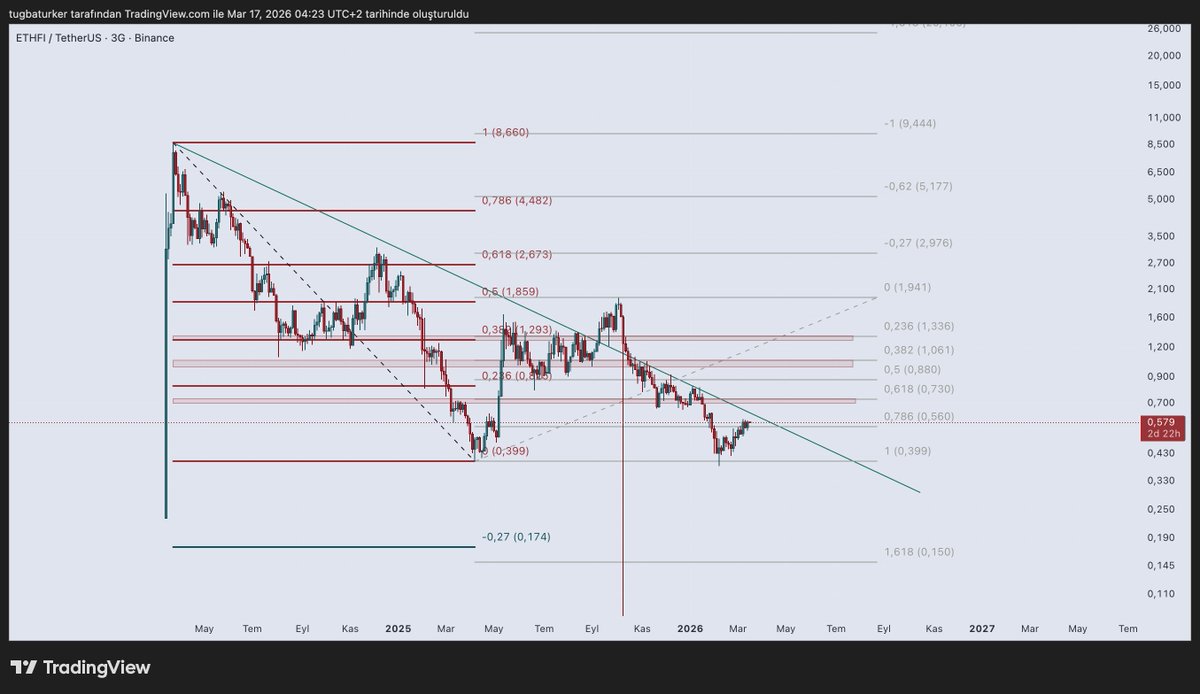Click 2025 on the time axis

point(398,629)
